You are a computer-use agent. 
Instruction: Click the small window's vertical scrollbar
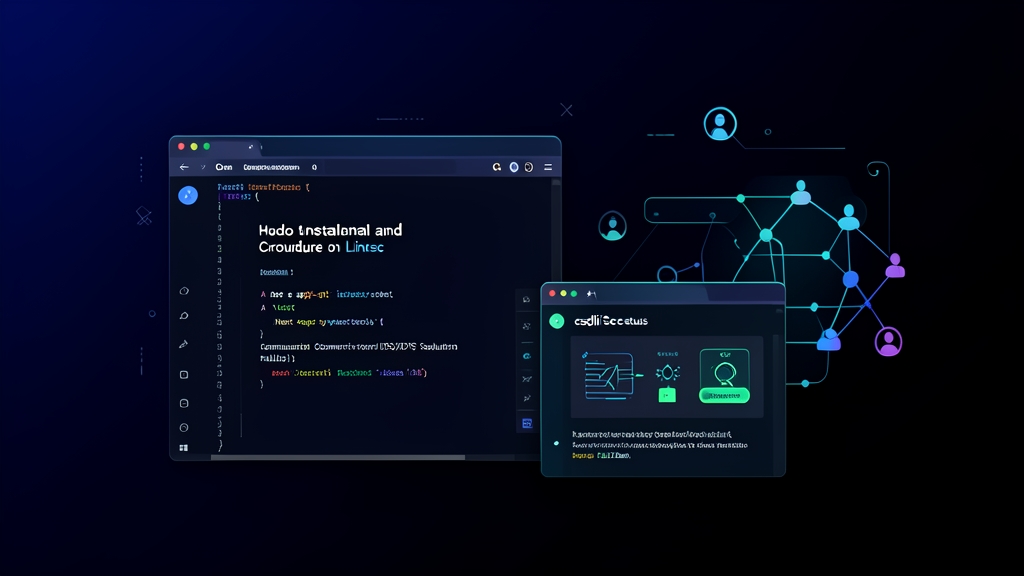point(776,405)
